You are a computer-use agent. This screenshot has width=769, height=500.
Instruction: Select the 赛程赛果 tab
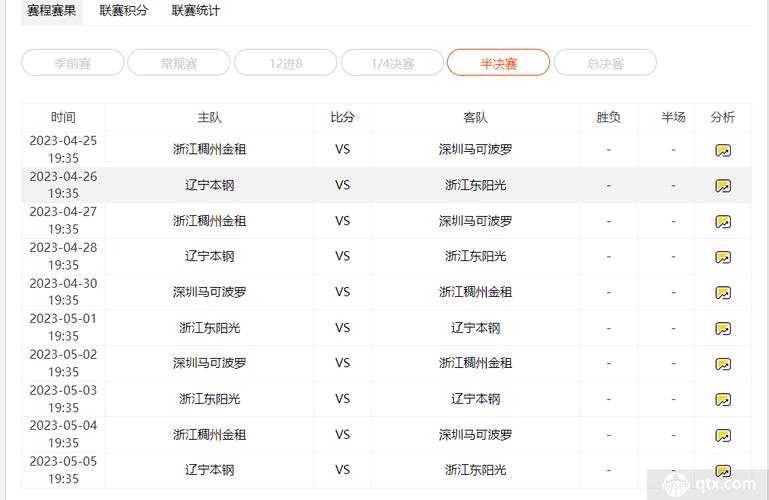click(x=52, y=11)
